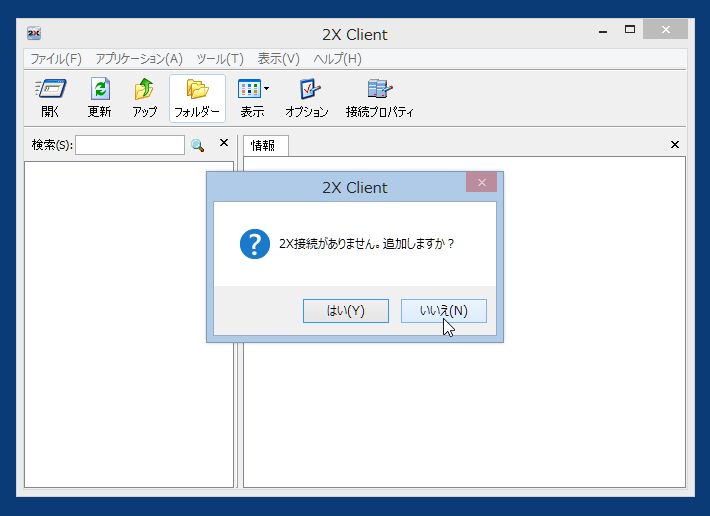Minimize the 2X Client main window
The height and width of the screenshot is (516, 710).
pos(603,31)
